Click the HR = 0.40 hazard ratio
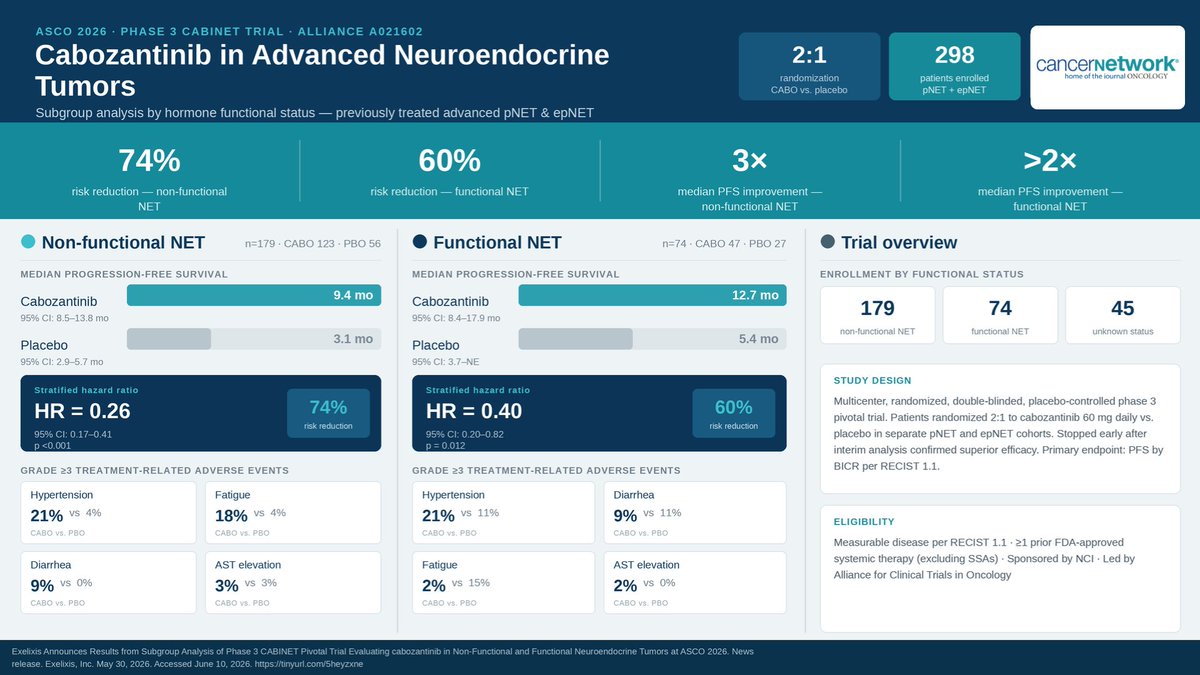Viewport: 1200px width, 675px height. tap(474, 411)
